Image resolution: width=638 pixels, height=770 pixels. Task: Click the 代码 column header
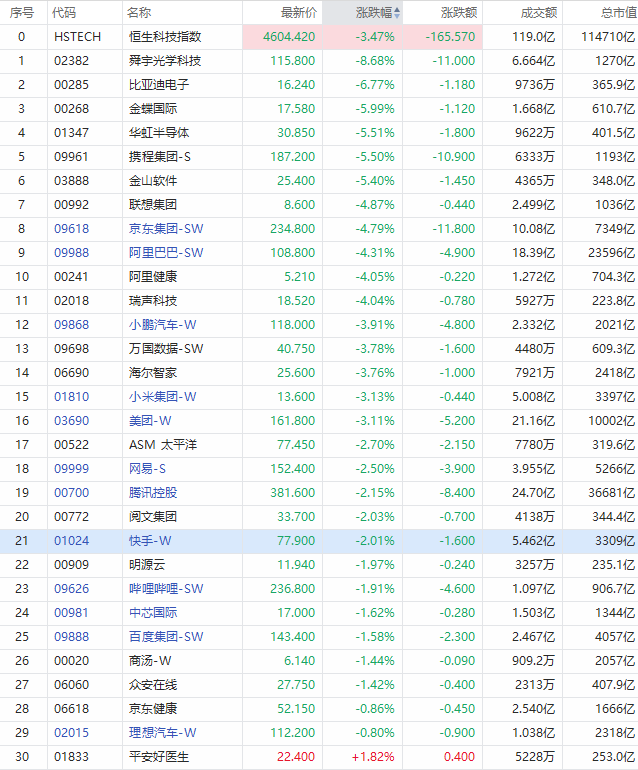(64, 13)
